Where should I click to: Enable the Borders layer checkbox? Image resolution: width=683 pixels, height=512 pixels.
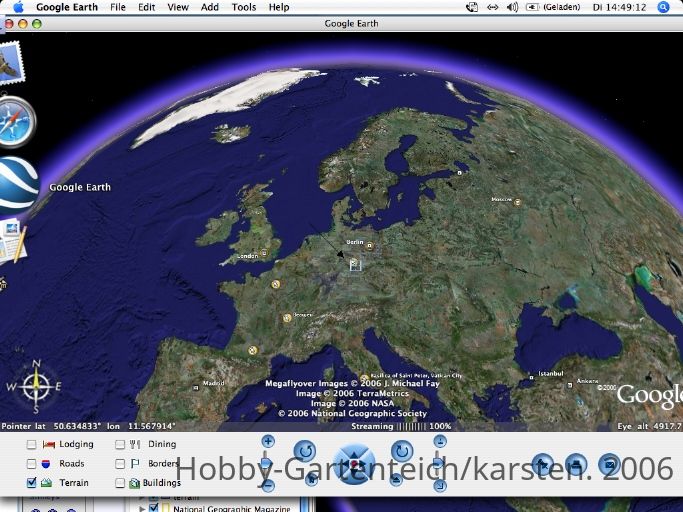coord(120,464)
